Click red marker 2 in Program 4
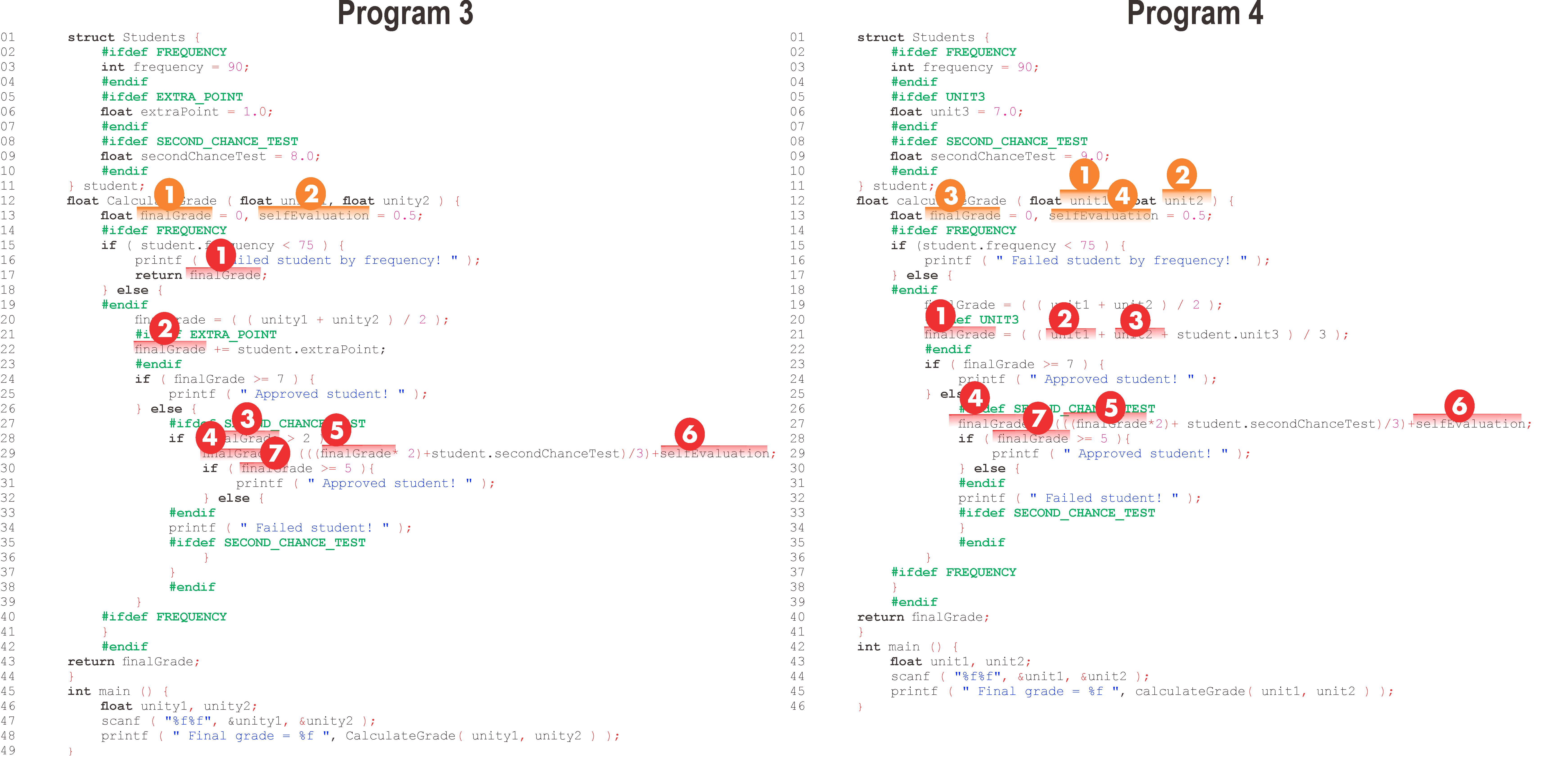This screenshot has height=761, width=1568. [1064, 318]
